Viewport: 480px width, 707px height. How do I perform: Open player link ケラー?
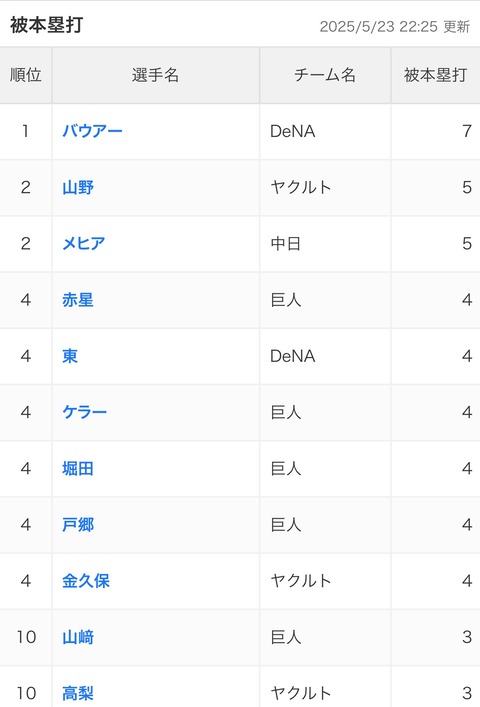tap(84, 412)
